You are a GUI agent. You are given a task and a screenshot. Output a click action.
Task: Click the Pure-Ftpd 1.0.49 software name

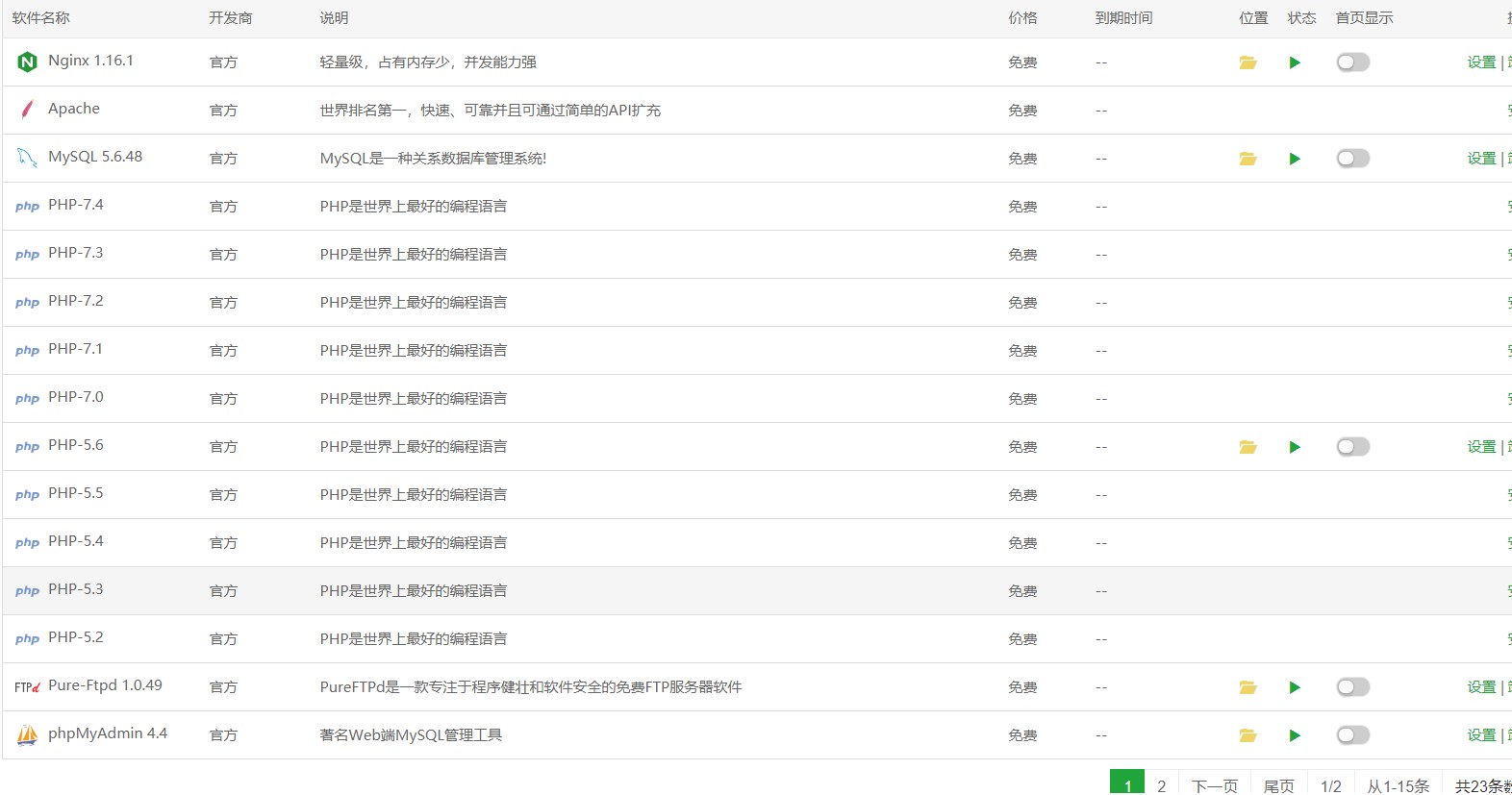click(105, 685)
